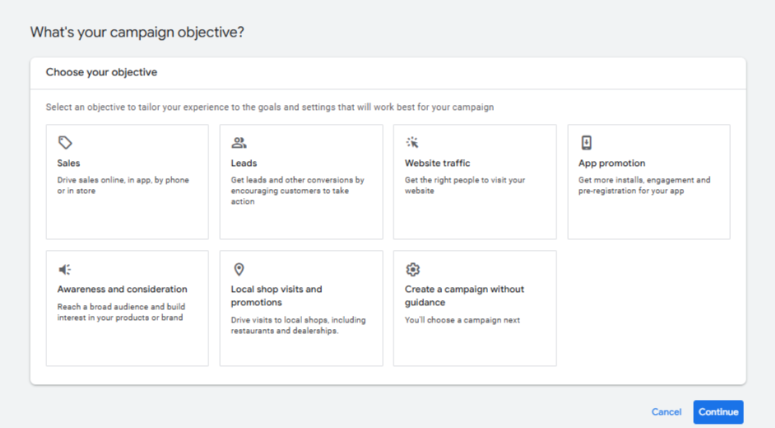Choose the Leads objective title
The height and width of the screenshot is (428, 775).
click(x=244, y=163)
